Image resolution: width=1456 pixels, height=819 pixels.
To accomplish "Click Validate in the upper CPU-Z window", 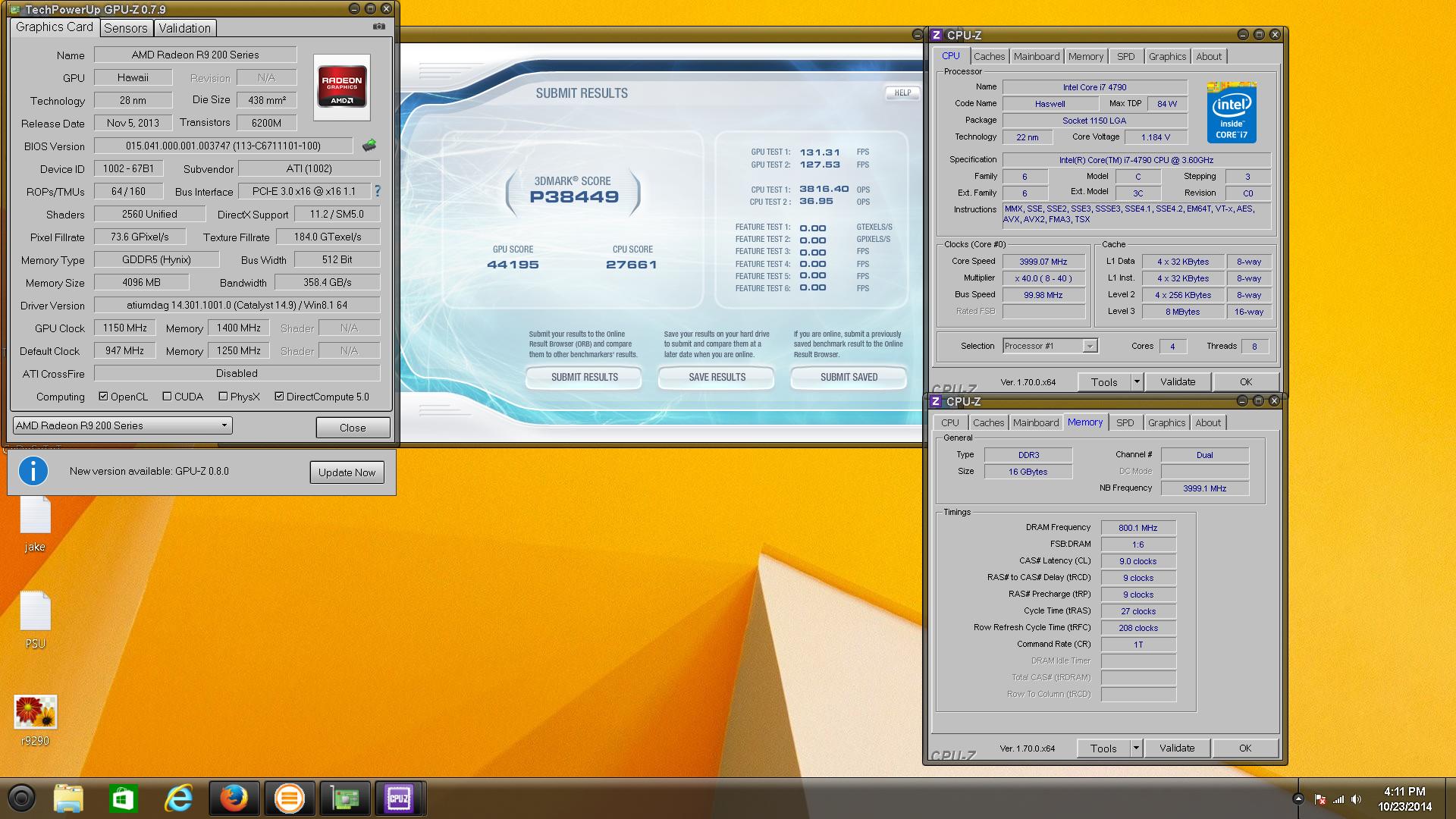I will (1178, 381).
